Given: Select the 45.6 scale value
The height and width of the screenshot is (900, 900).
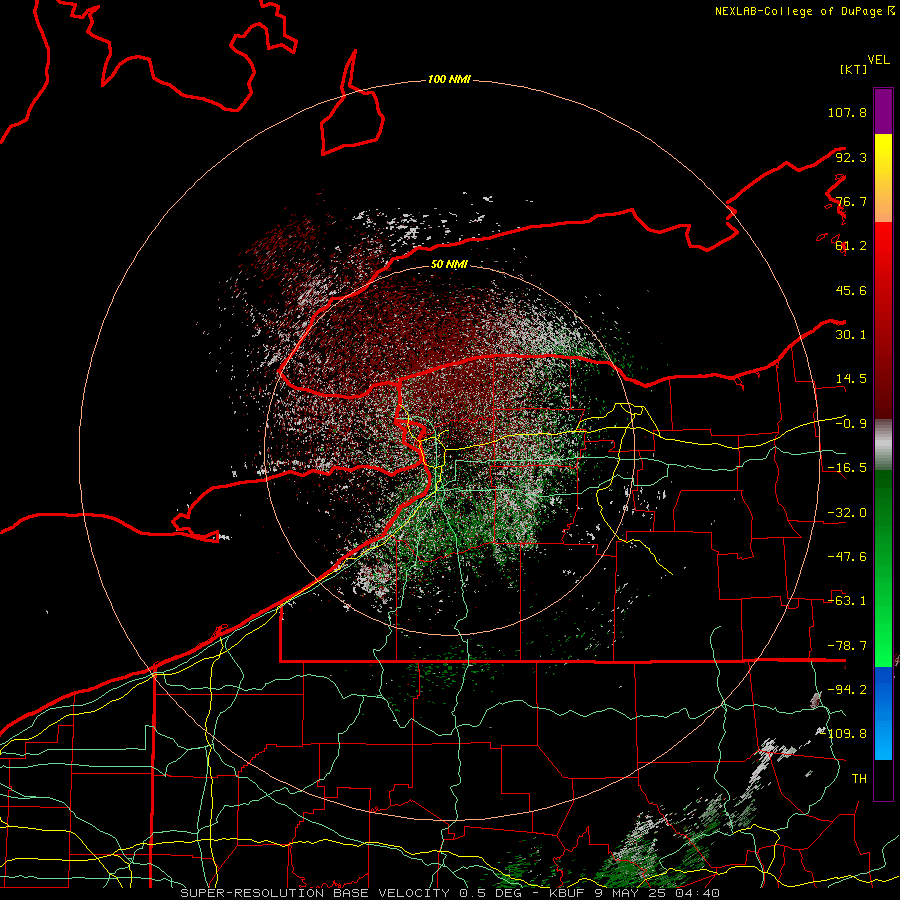Looking at the screenshot, I should [851, 290].
